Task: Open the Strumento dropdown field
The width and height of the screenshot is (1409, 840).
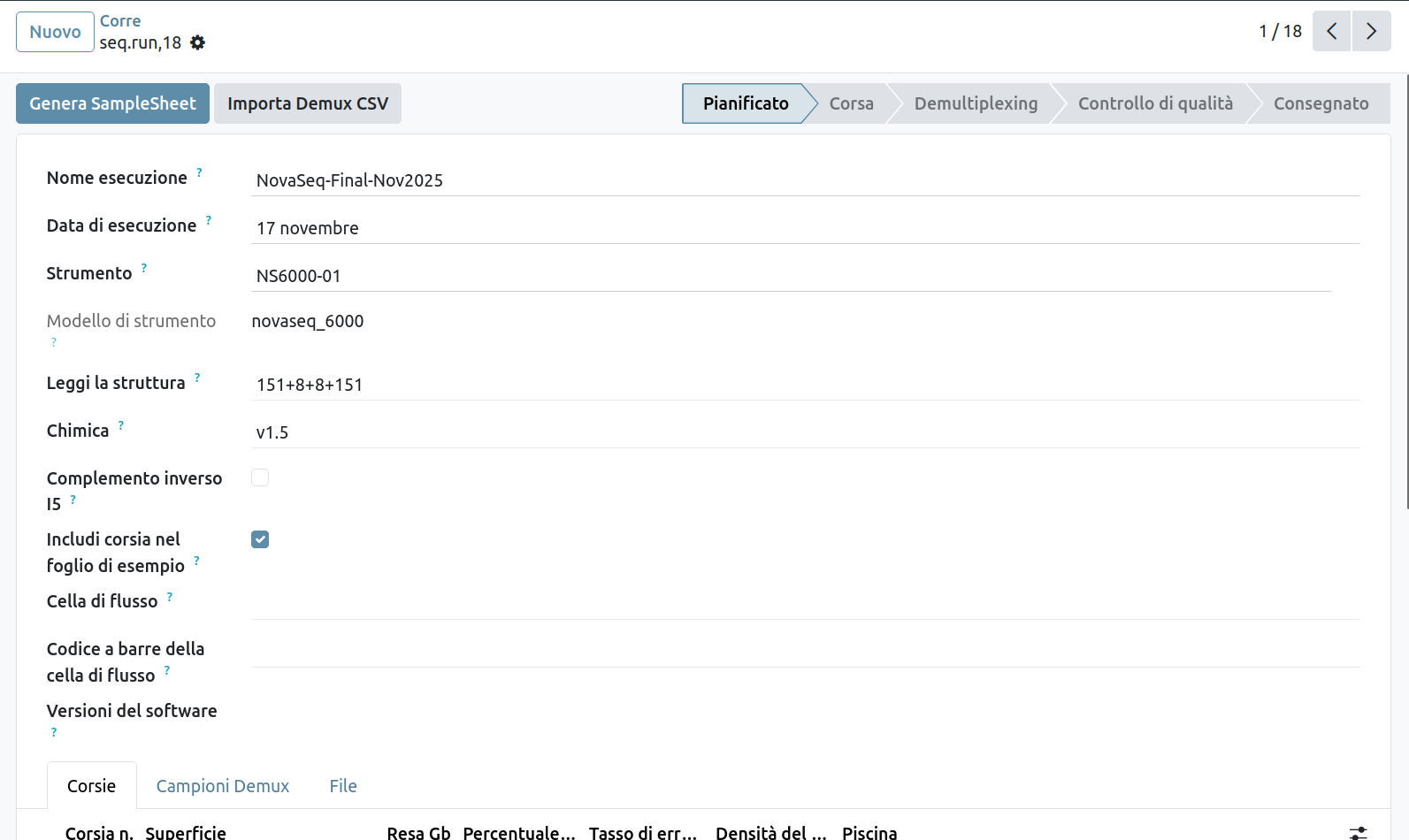Action: 791,276
